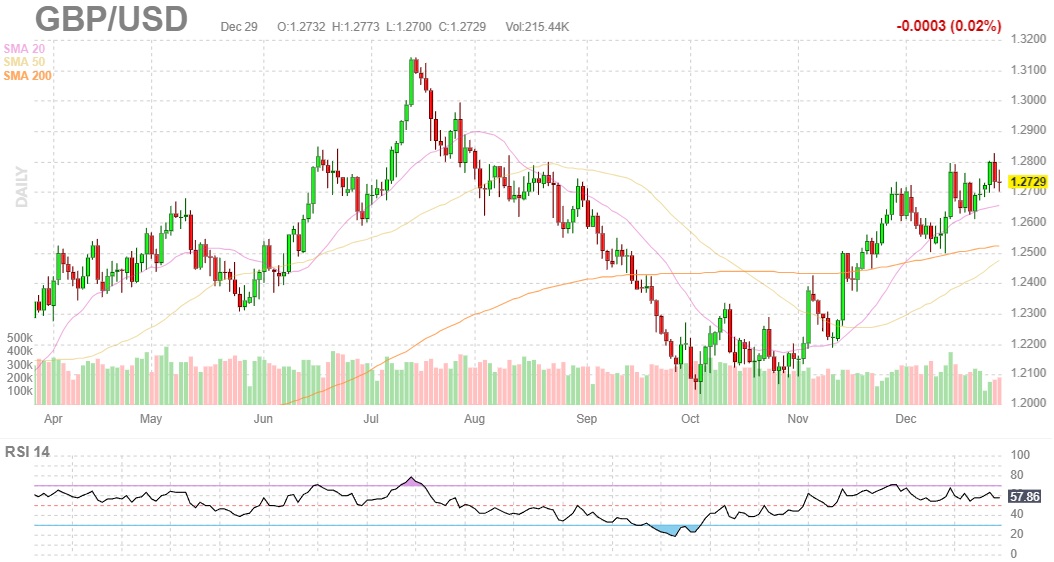The width and height of the screenshot is (1054, 562).
Task: Click the Aug month axis label
Action: [474, 419]
